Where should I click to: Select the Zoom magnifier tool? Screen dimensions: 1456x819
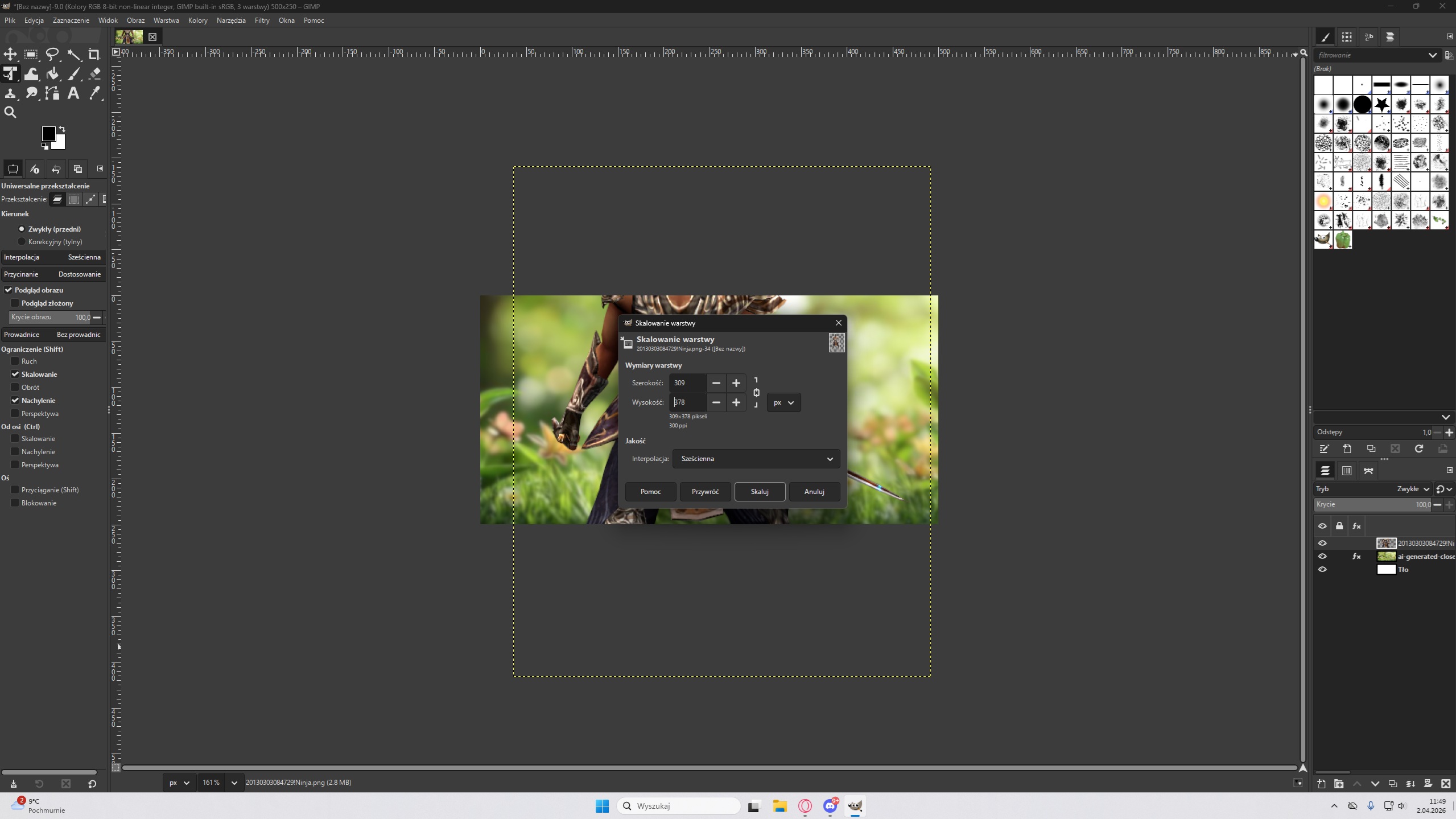point(10,113)
